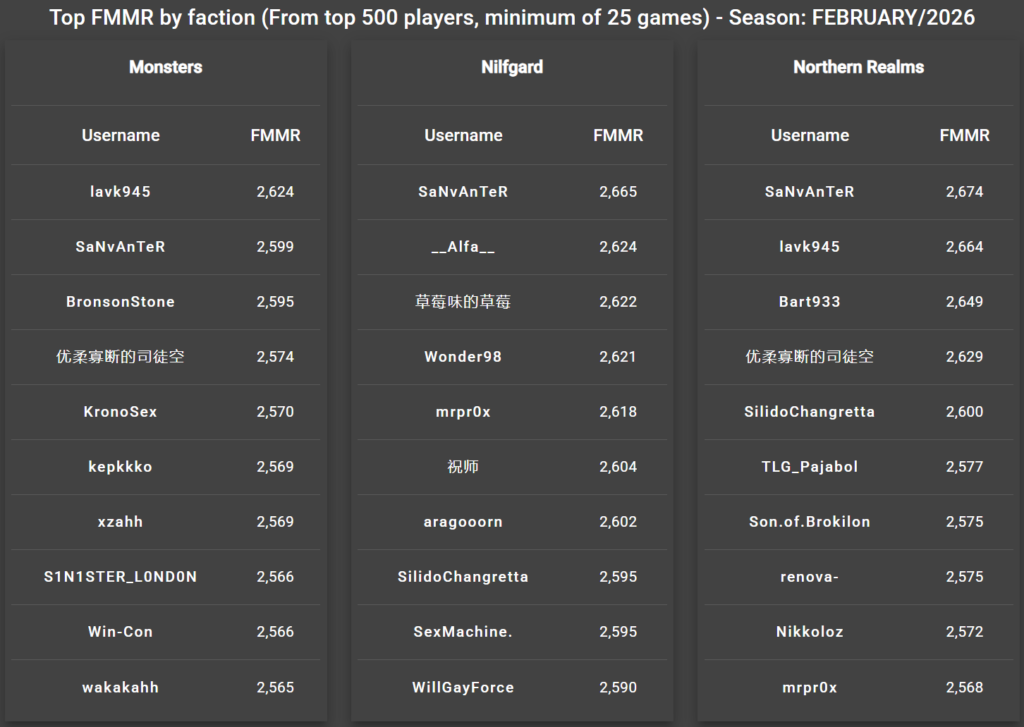Select BronsonStone in the Monsters list
The width and height of the screenshot is (1024, 727).
coord(120,301)
